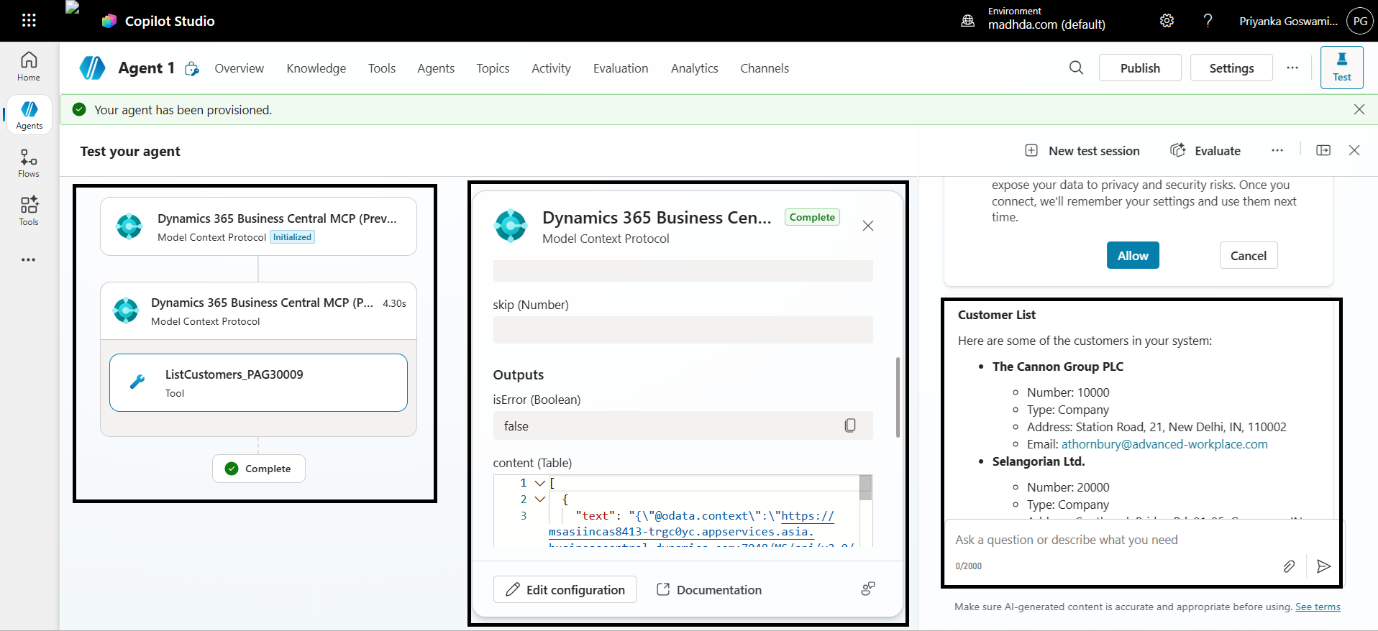Select the Agents icon in the left sidebar
The width and height of the screenshot is (1378, 631).
28,114
